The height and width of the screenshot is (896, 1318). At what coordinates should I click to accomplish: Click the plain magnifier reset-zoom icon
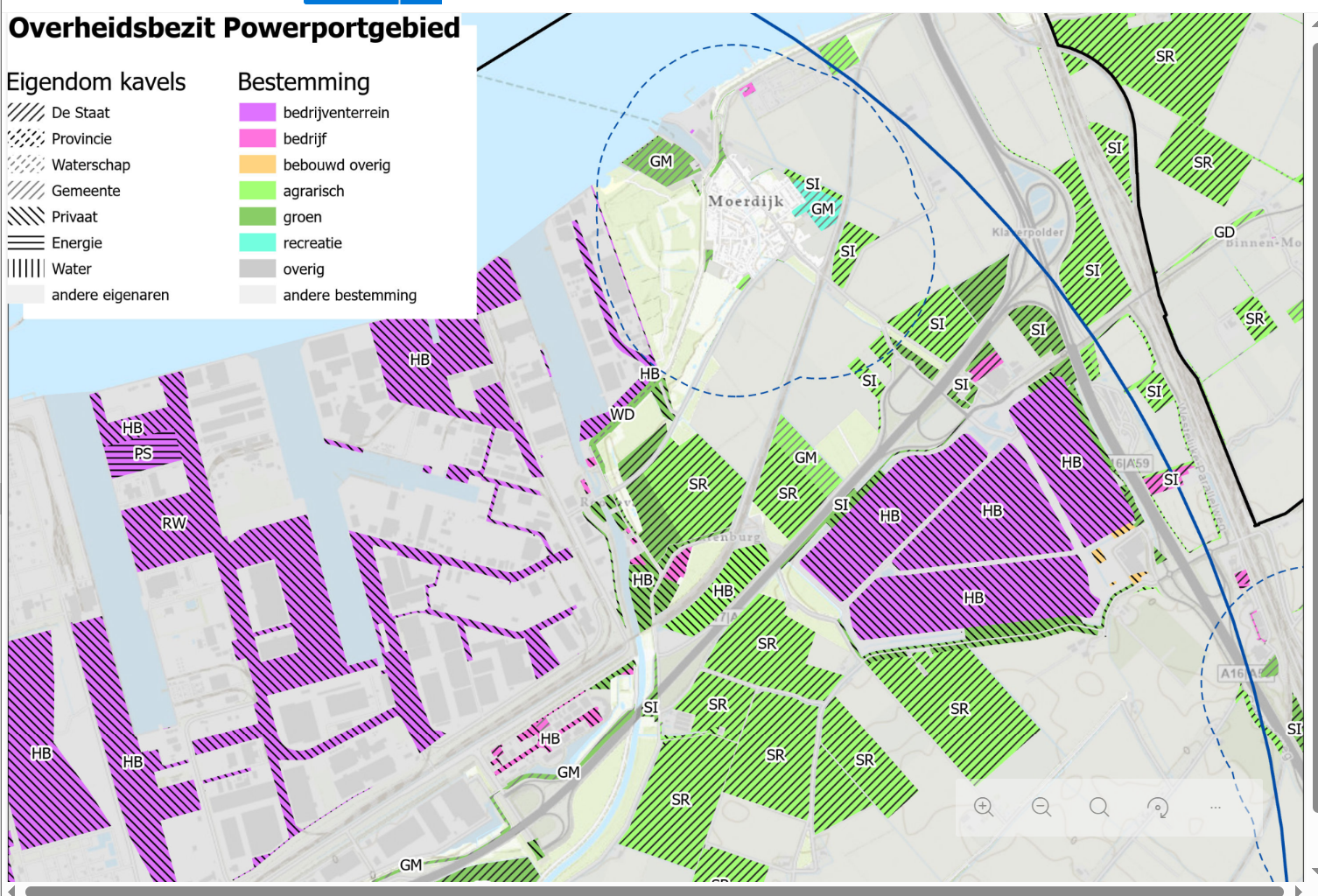(1099, 807)
